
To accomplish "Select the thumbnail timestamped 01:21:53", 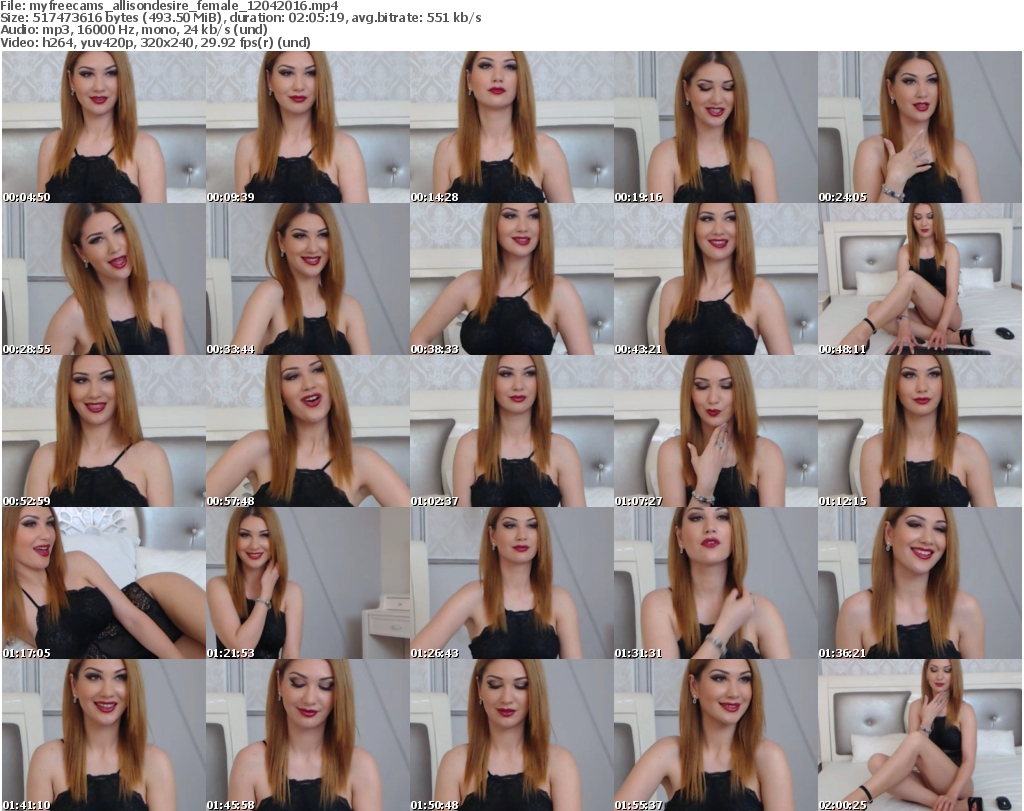I will [308, 583].
